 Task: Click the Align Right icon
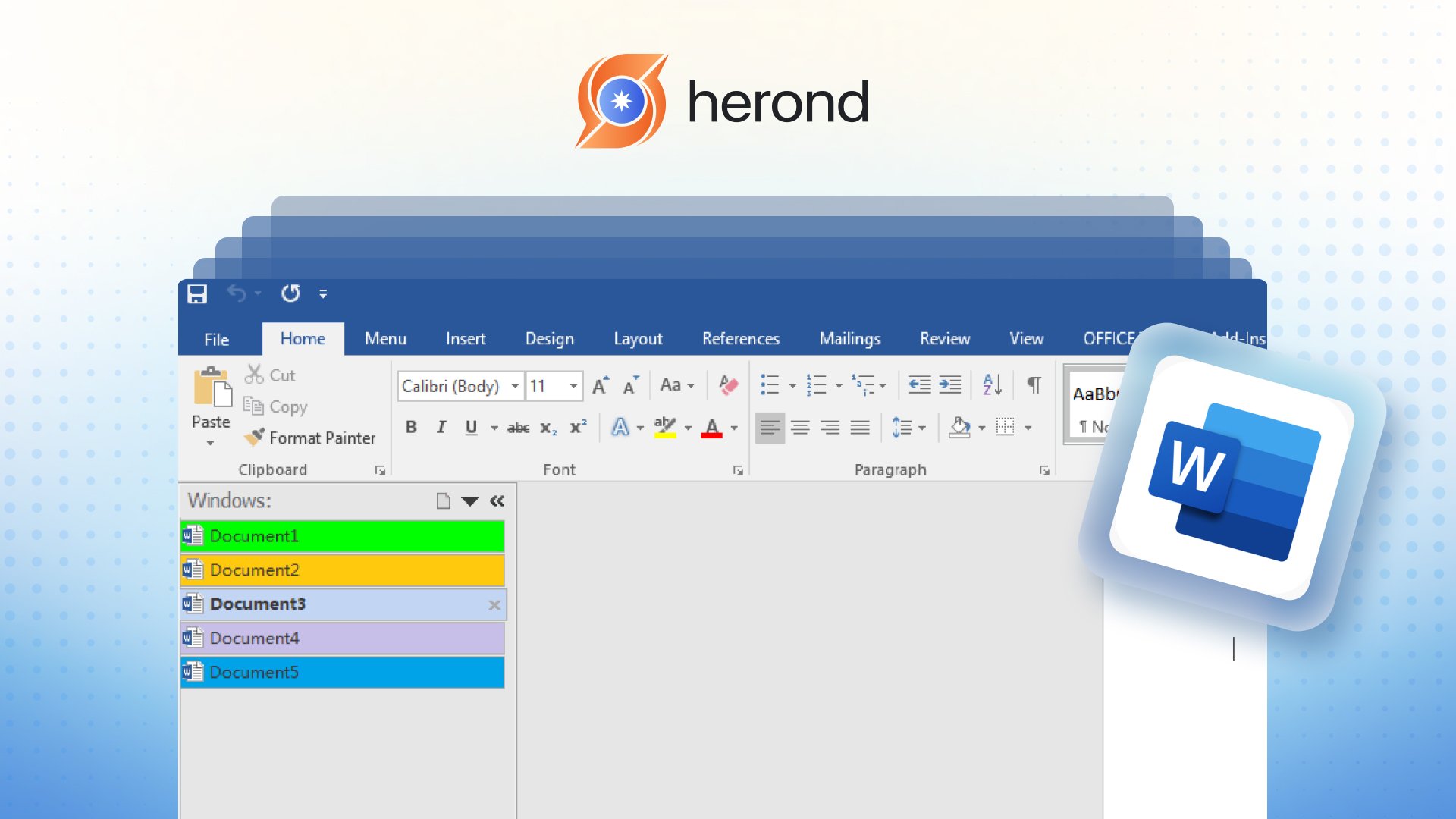coord(830,428)
